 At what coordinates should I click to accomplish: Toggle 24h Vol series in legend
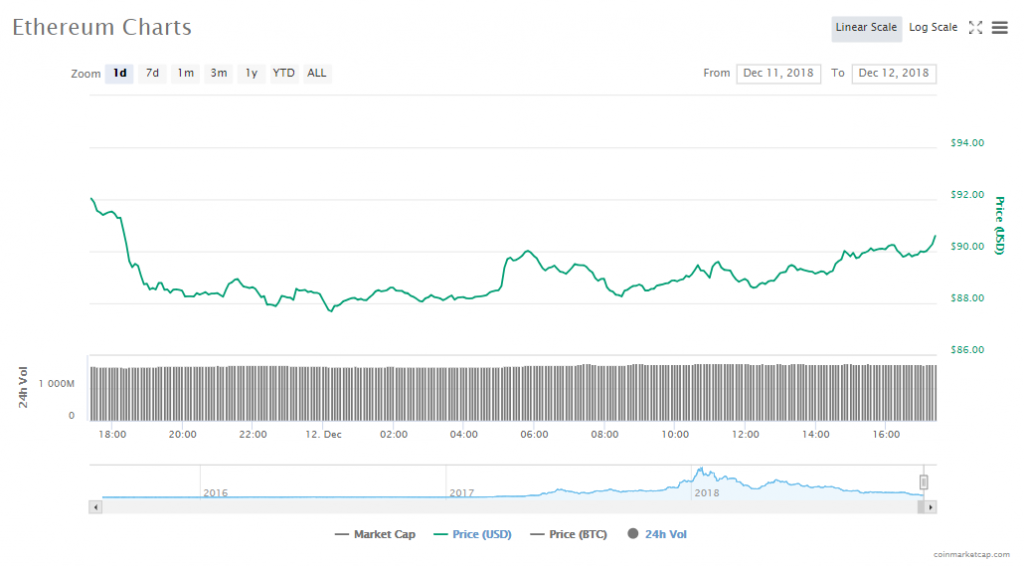point(657,535)
